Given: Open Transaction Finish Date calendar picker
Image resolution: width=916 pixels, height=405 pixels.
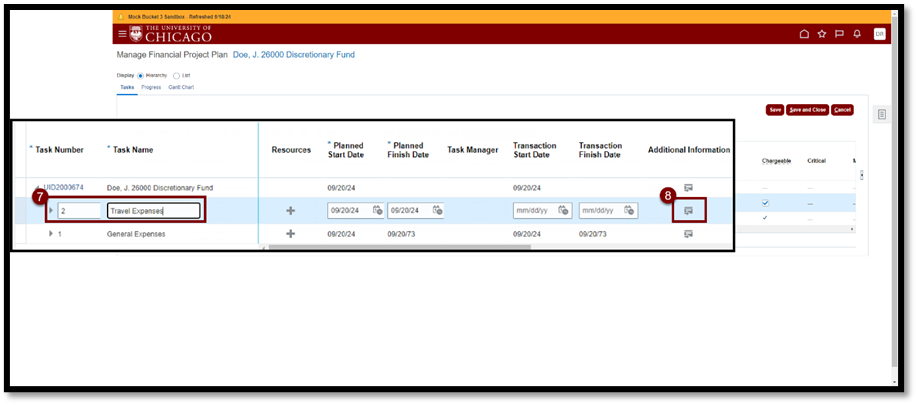Looking at the screenshot, I should click(629, 211).
